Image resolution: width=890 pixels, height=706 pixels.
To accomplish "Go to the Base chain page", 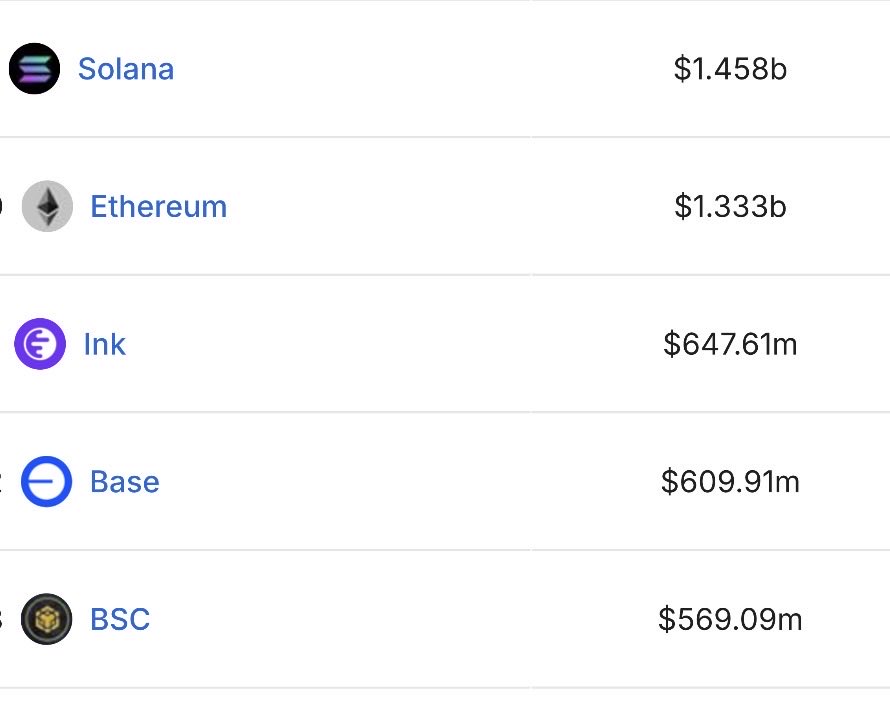I will pos(124,482).
